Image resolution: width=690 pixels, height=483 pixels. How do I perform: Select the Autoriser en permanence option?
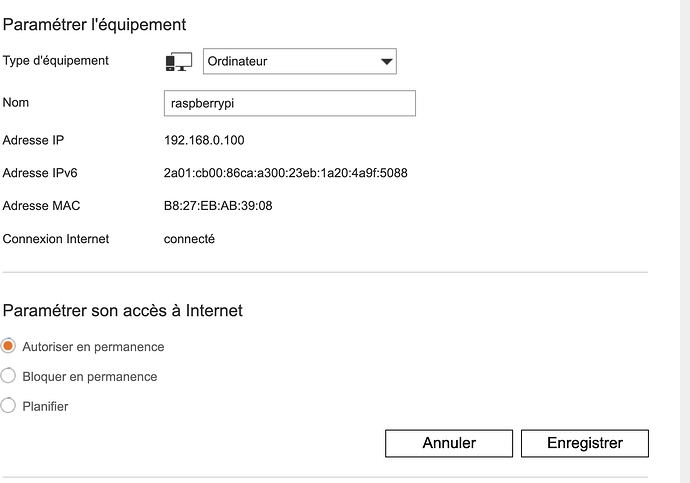(x=9, y=346)
